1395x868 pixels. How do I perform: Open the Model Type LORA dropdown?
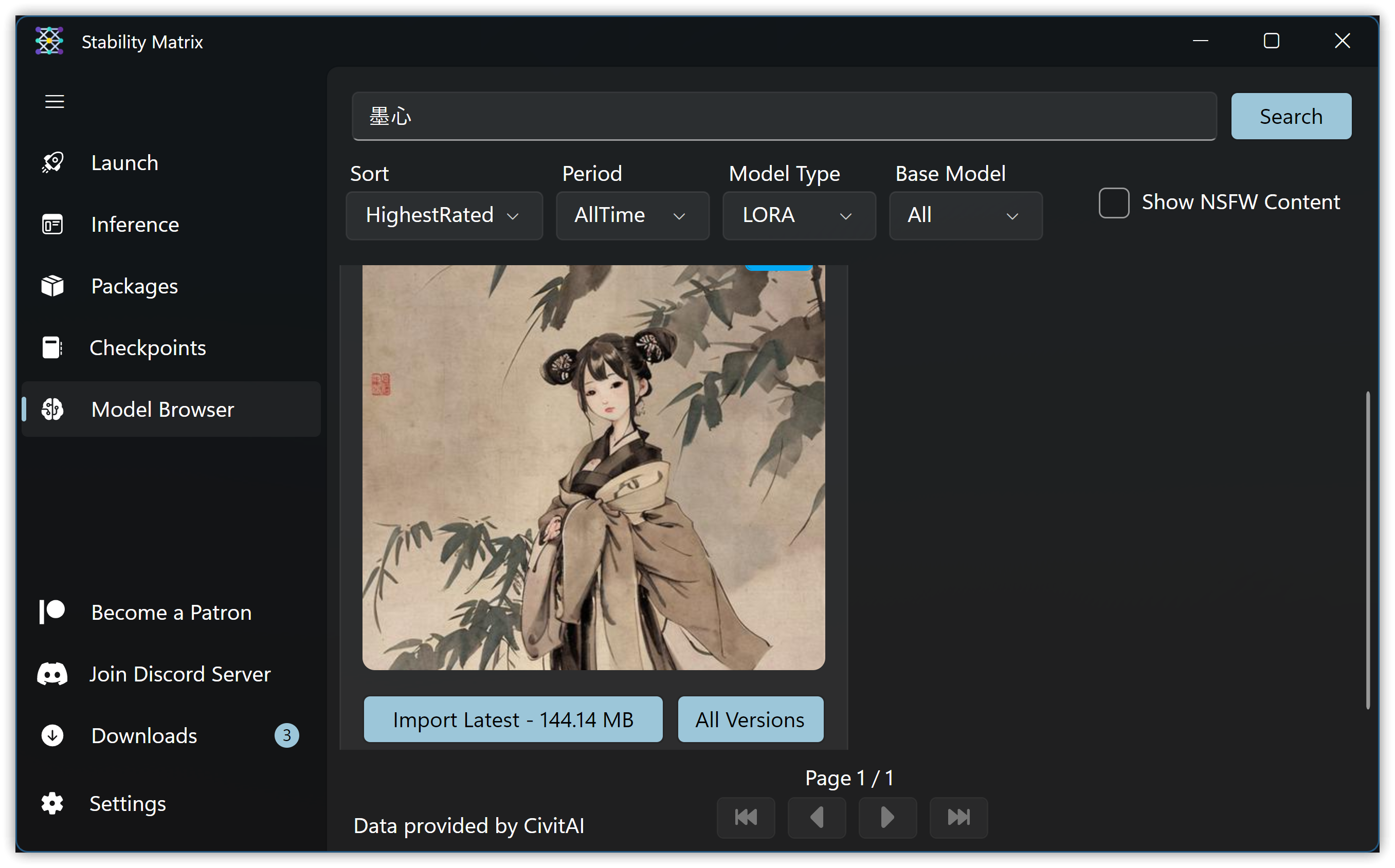(x=799, y=215)
